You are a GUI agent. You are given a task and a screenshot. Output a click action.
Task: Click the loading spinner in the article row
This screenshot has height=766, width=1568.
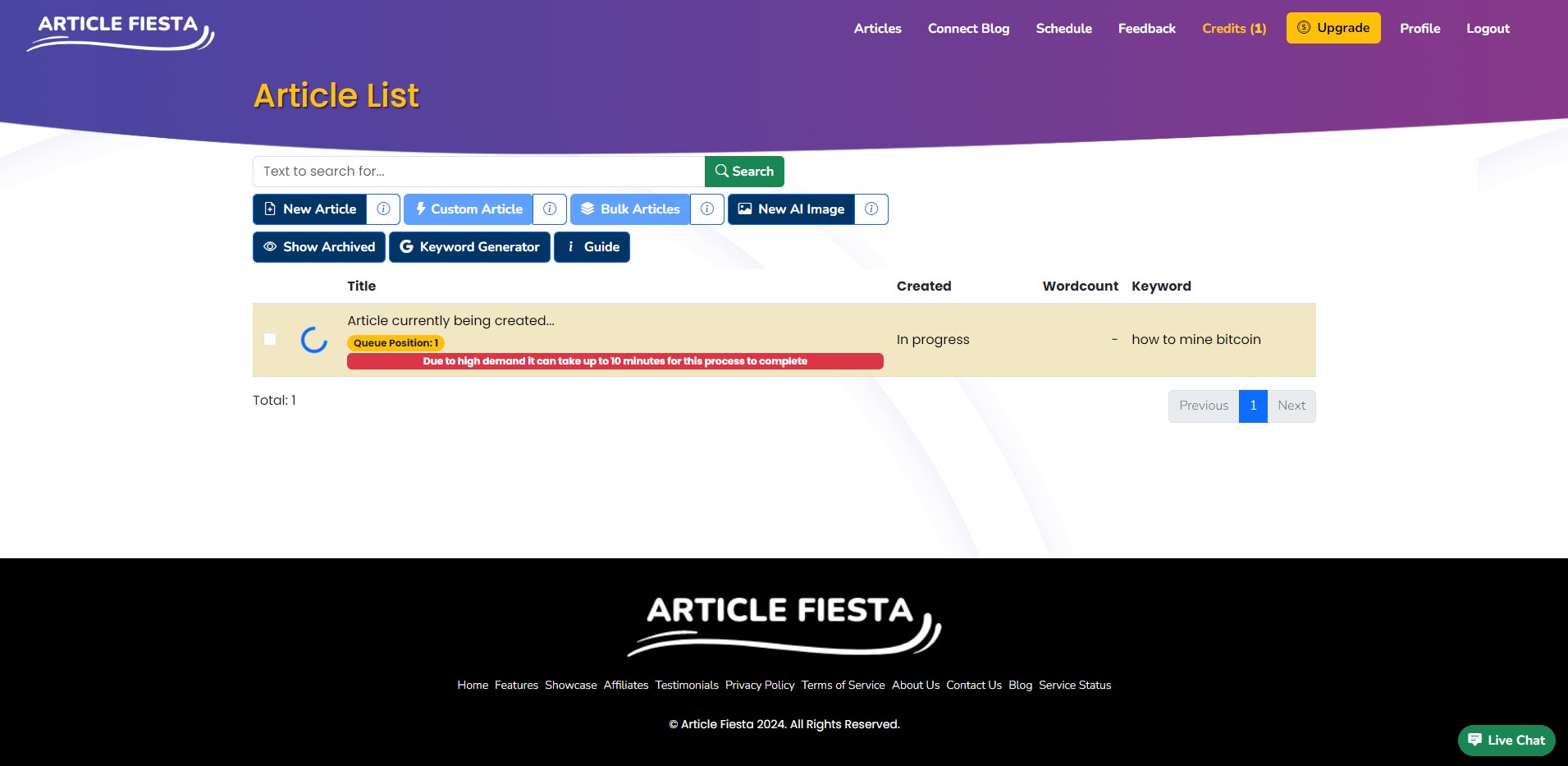tap(314, 340)
